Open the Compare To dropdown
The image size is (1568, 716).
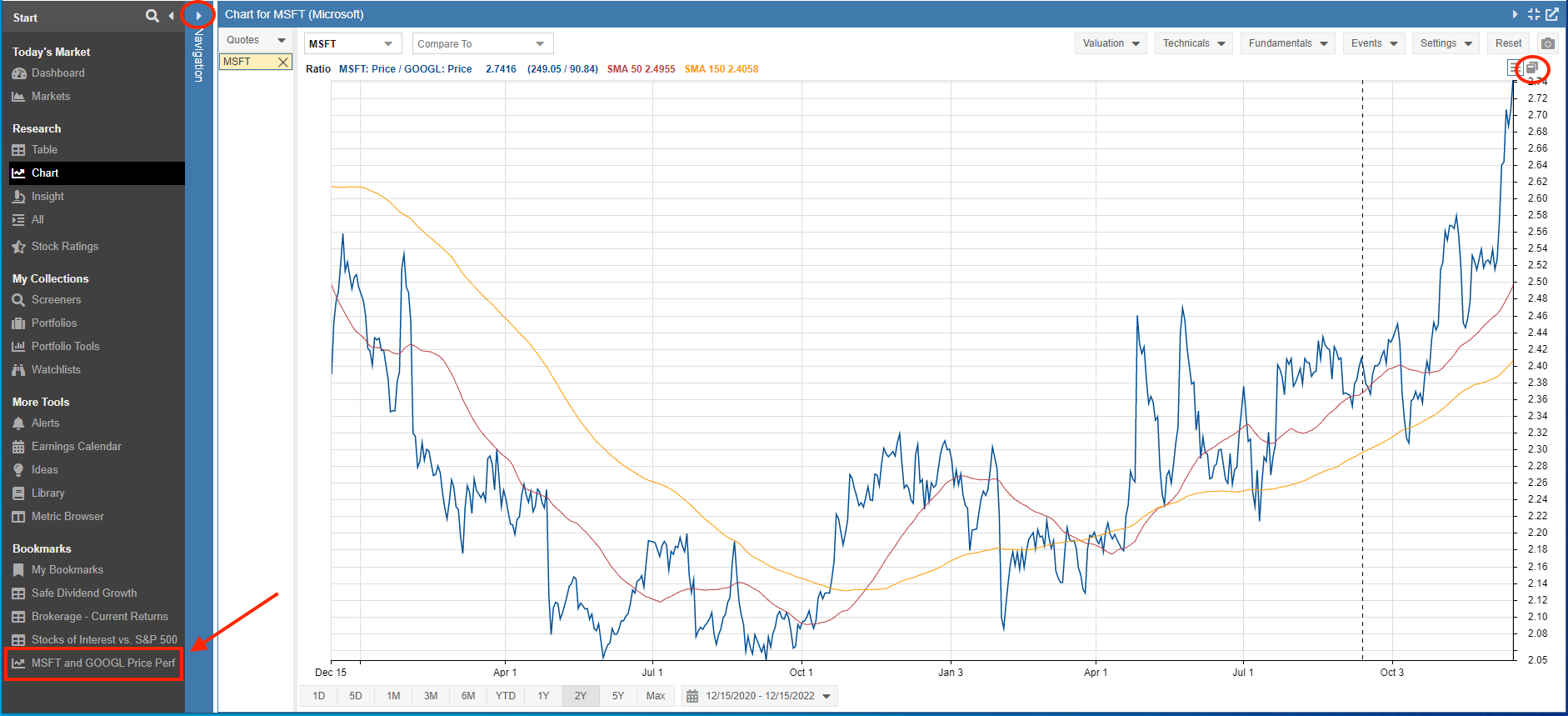click(x=482, y=43)
